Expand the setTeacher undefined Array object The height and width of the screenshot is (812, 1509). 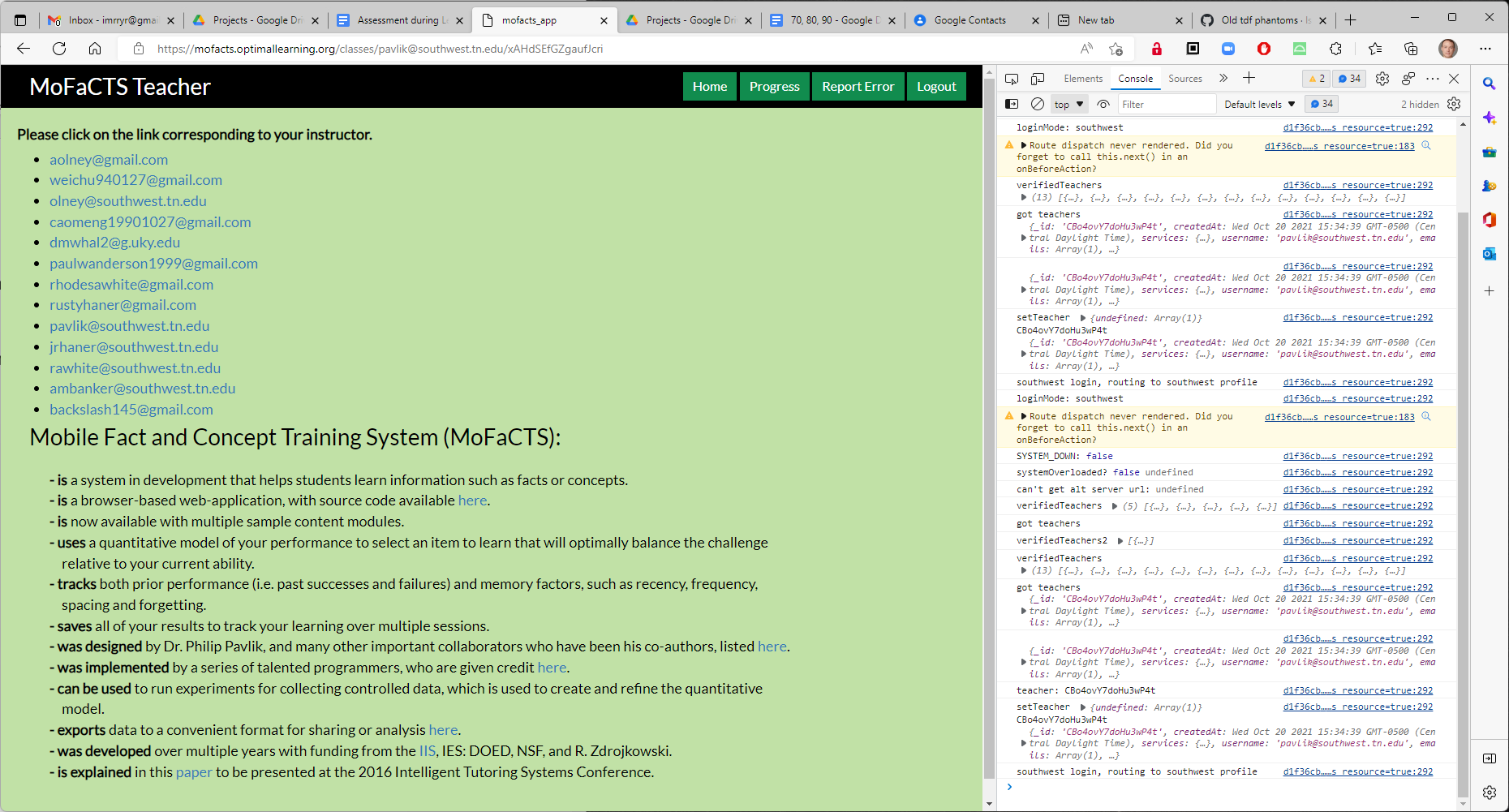pos(1085,317)
